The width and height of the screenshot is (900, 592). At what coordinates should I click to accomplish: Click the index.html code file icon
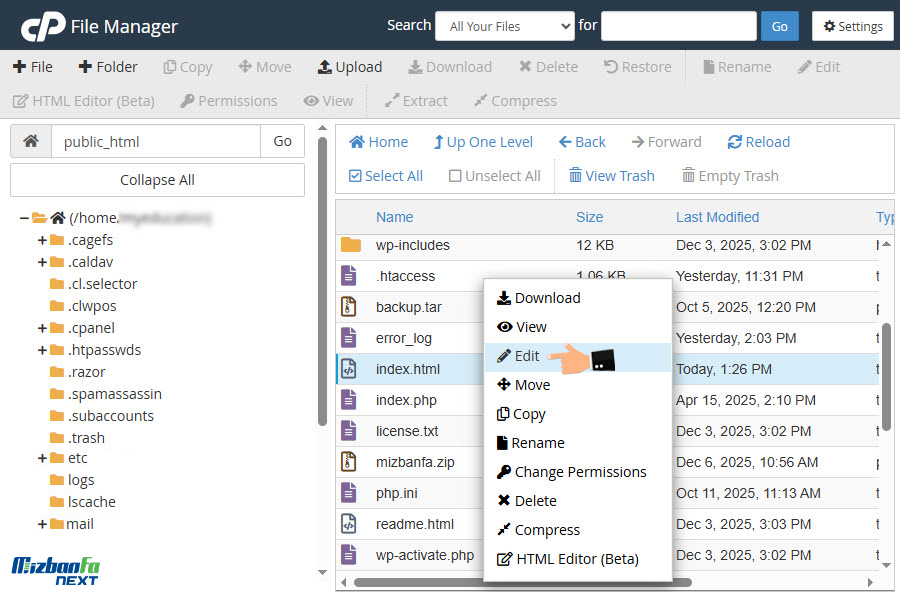point(349,369)
